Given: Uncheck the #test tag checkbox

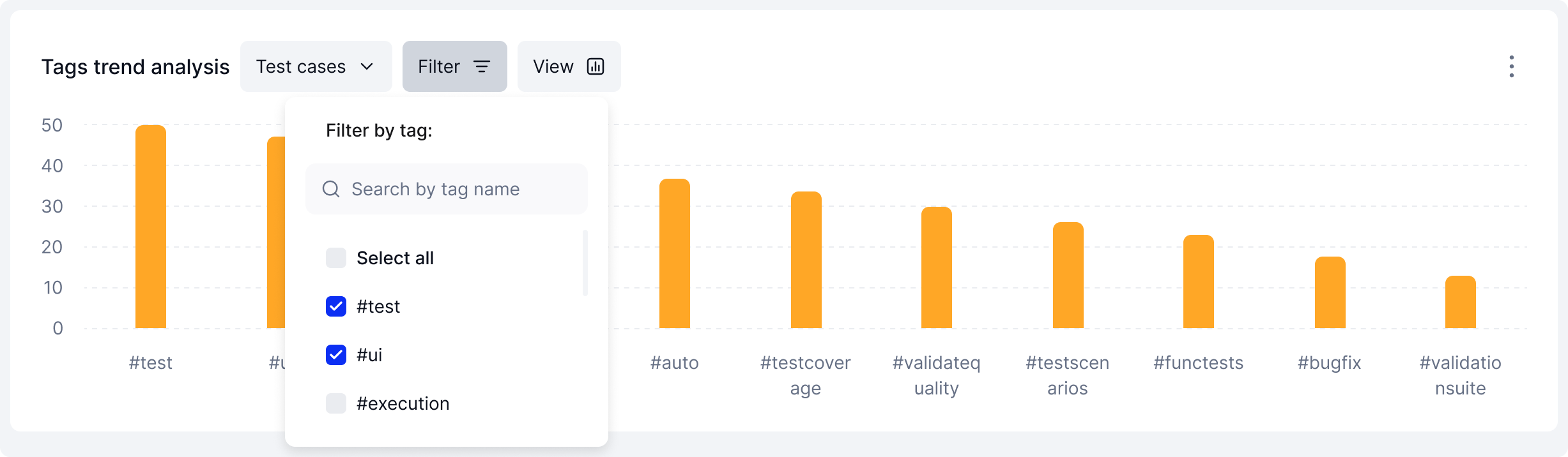Looking at the screenshot, I should coord(336,306).
